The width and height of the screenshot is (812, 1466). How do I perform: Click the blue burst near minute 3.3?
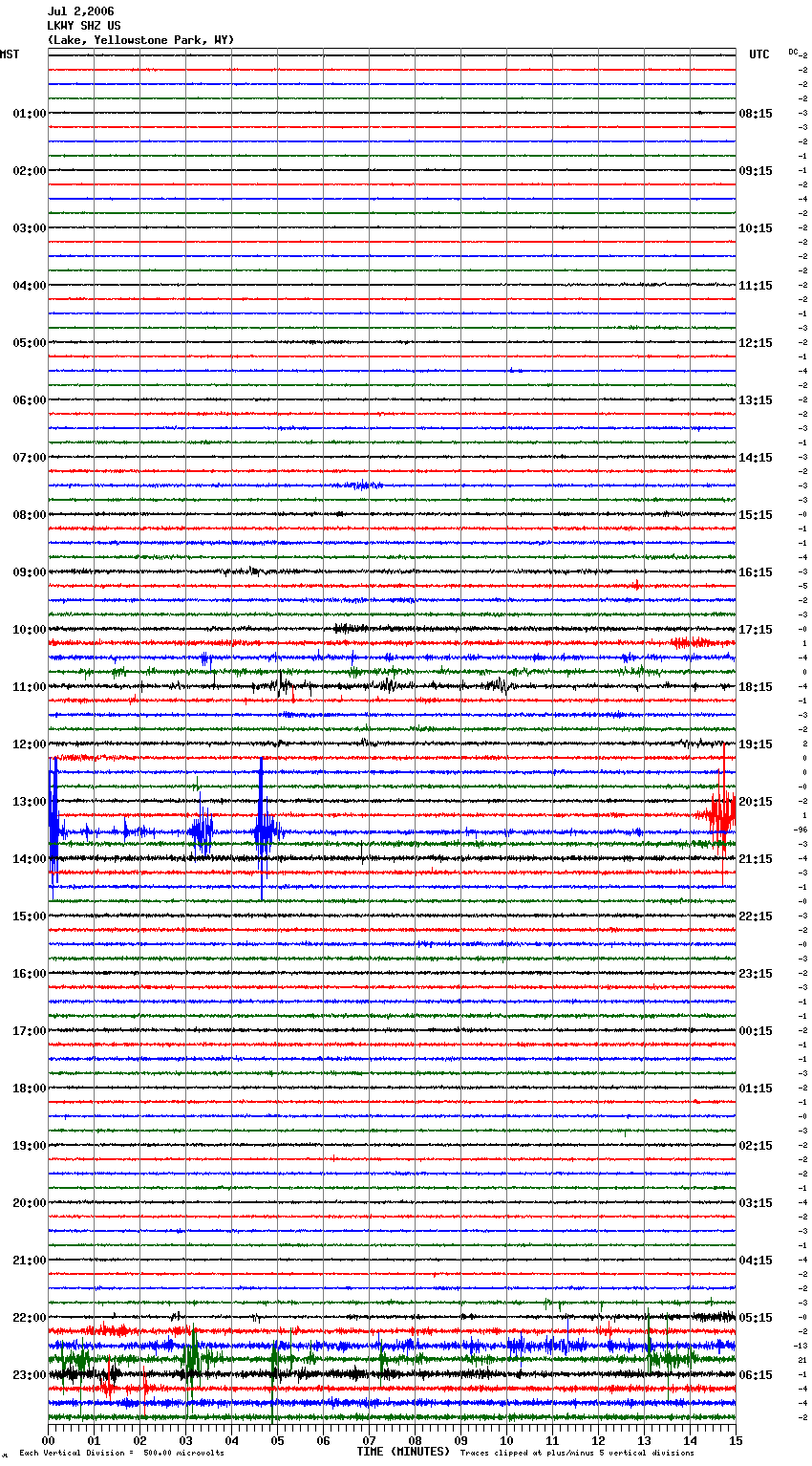click(x=202, y=830)
